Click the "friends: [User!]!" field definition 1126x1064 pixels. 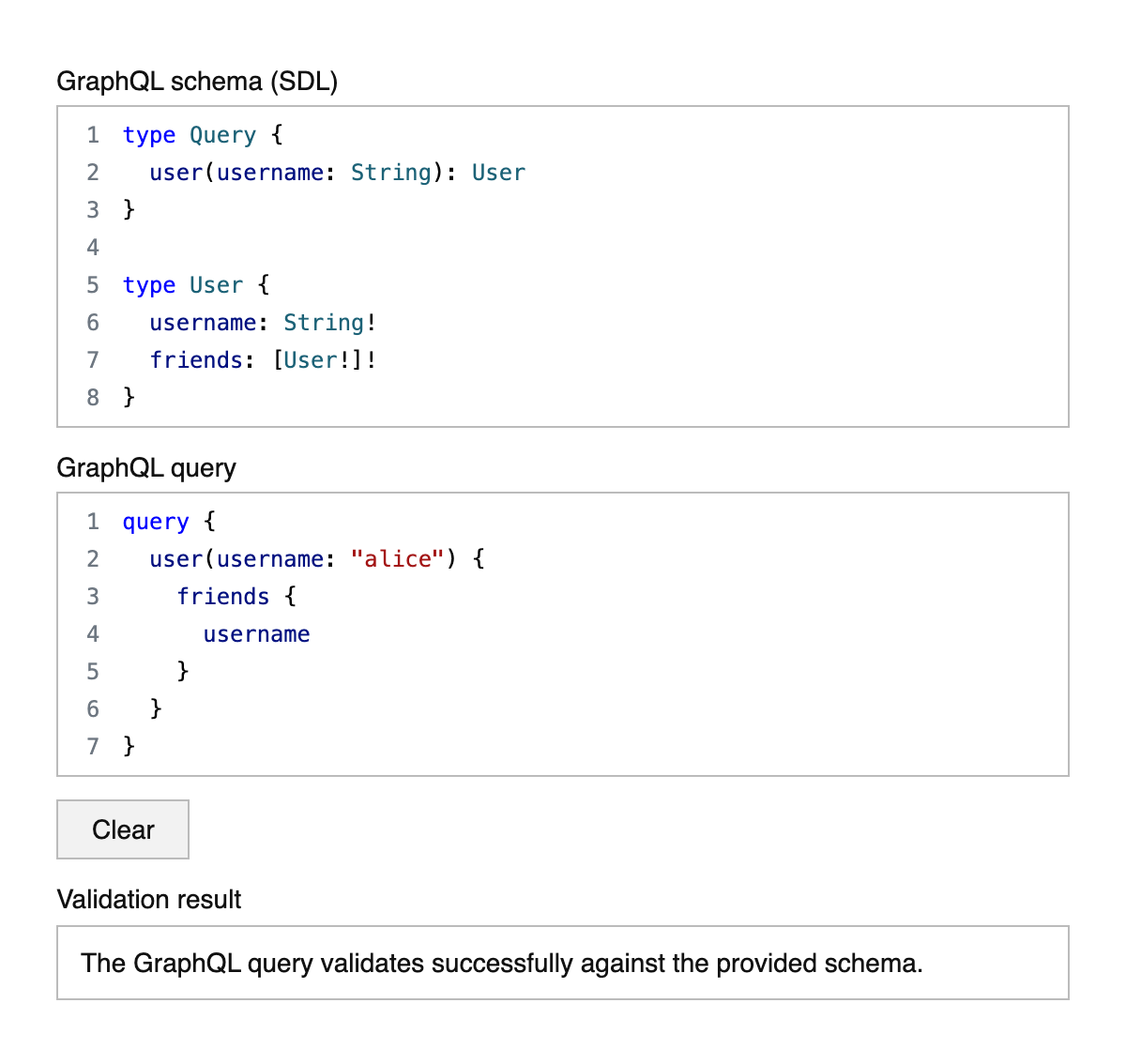(x=263, y=360)
